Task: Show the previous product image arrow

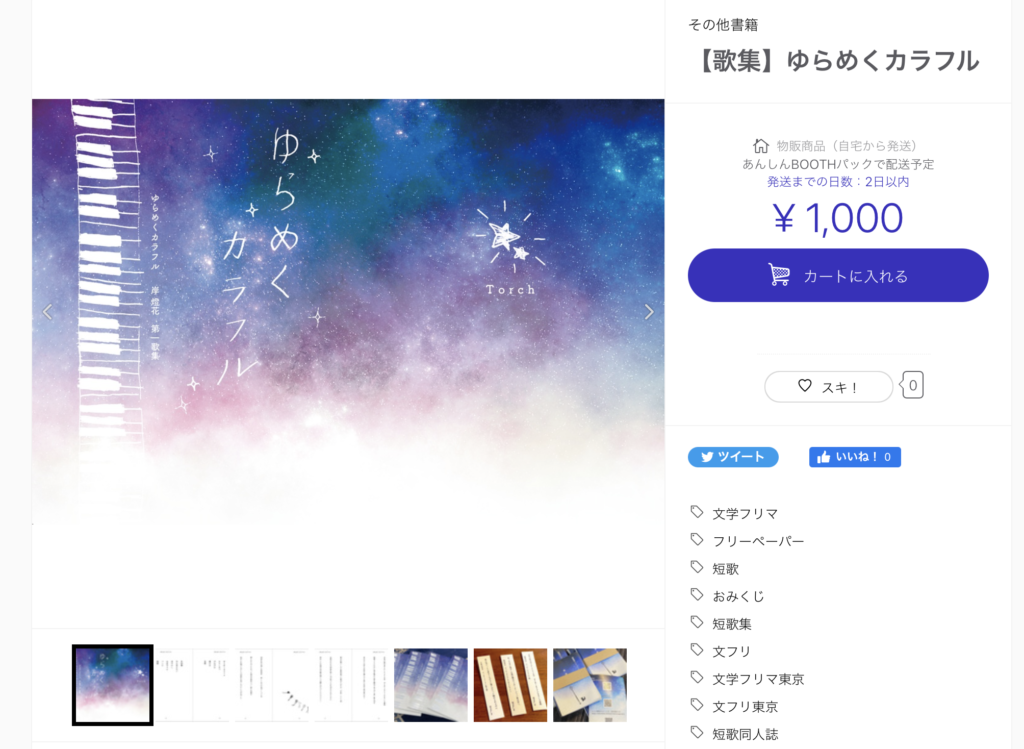Action: click(x=48, y=312)
